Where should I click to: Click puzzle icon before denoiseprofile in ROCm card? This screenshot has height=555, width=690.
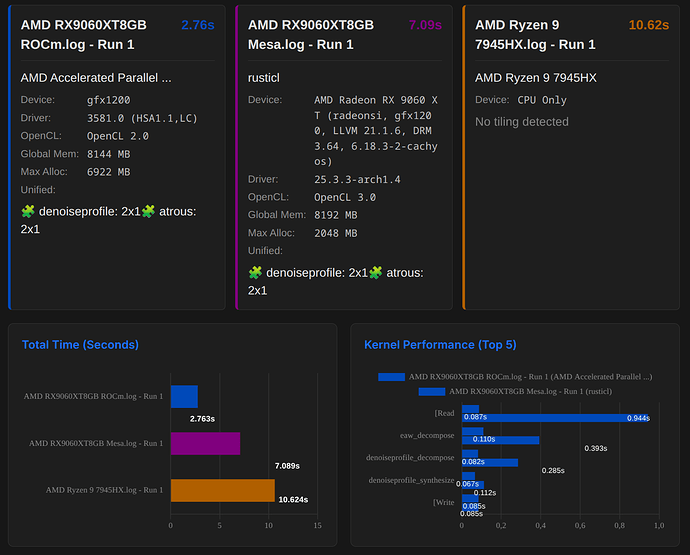[28, 212]
